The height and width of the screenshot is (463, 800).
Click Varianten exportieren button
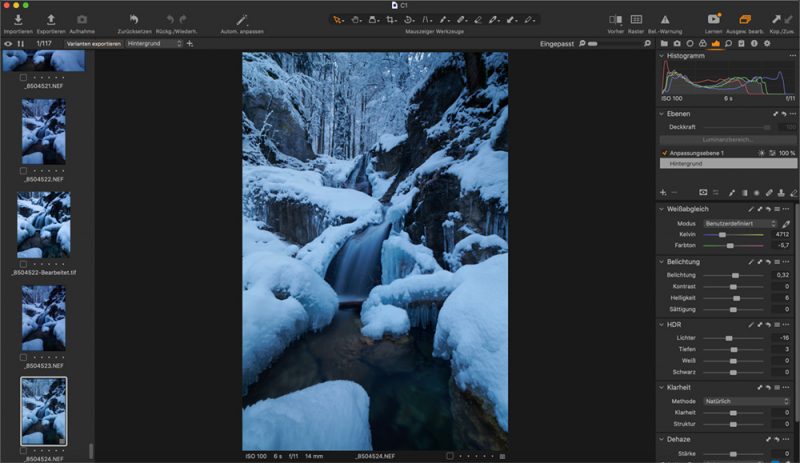pos(94,44)
